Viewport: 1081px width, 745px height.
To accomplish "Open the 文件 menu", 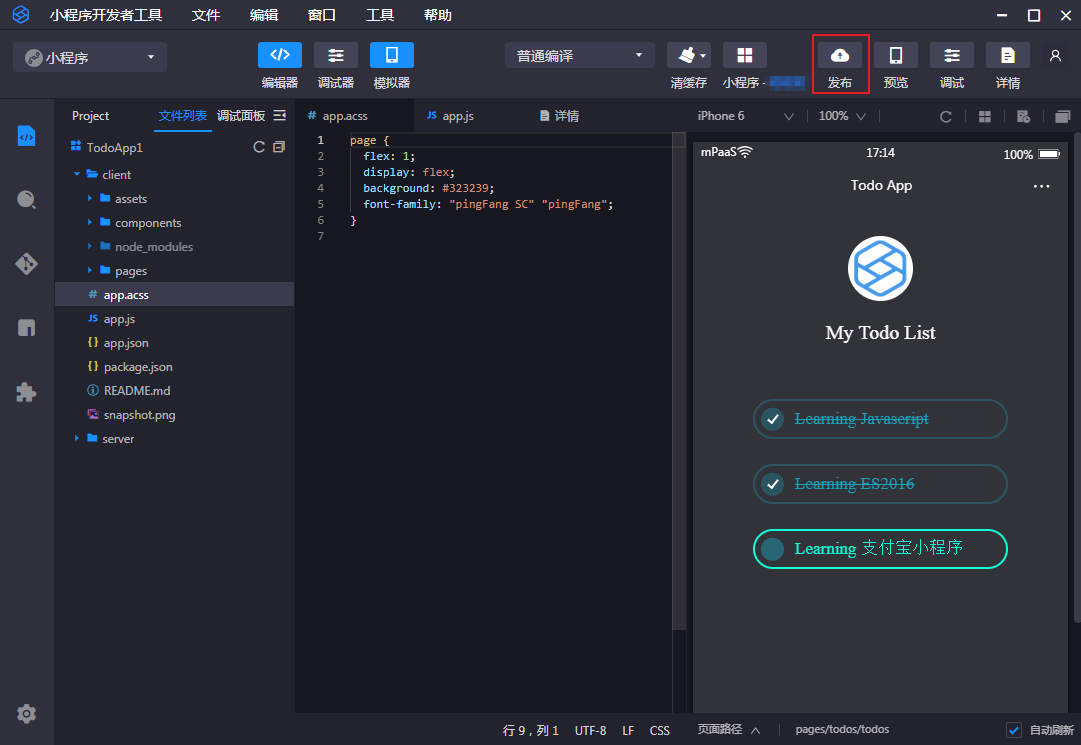I will 205,15.
